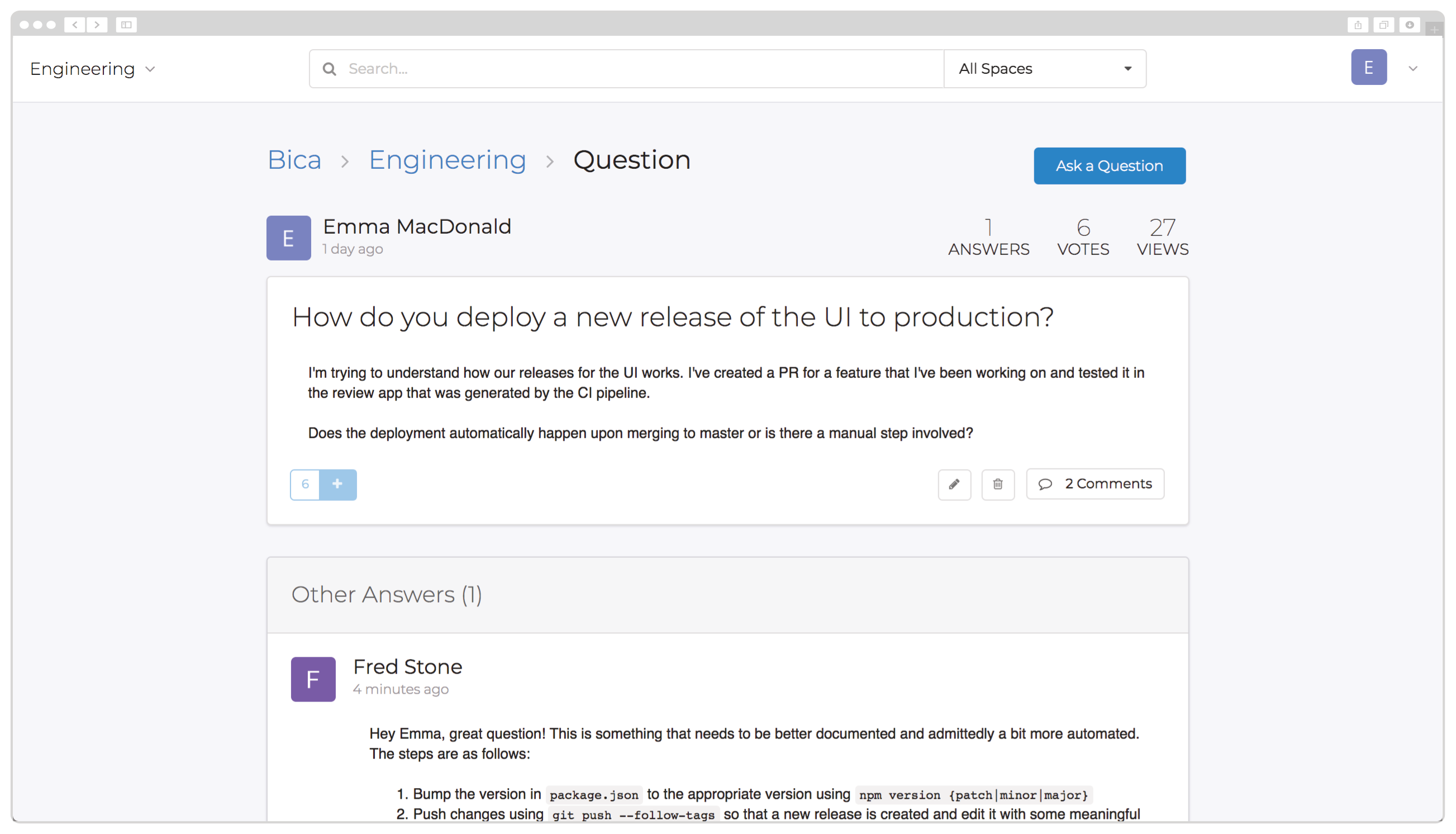The image size is (1456, 834).
Task: Click into the Search field
Action: (x=630, y=69)
